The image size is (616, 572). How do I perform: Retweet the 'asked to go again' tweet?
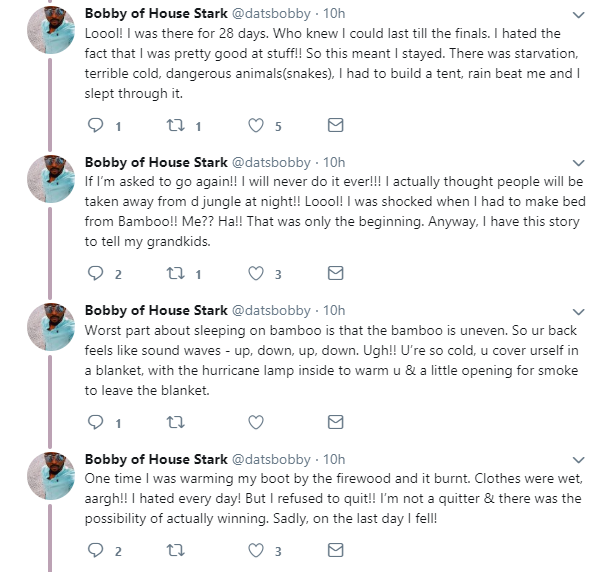point(177,274)
